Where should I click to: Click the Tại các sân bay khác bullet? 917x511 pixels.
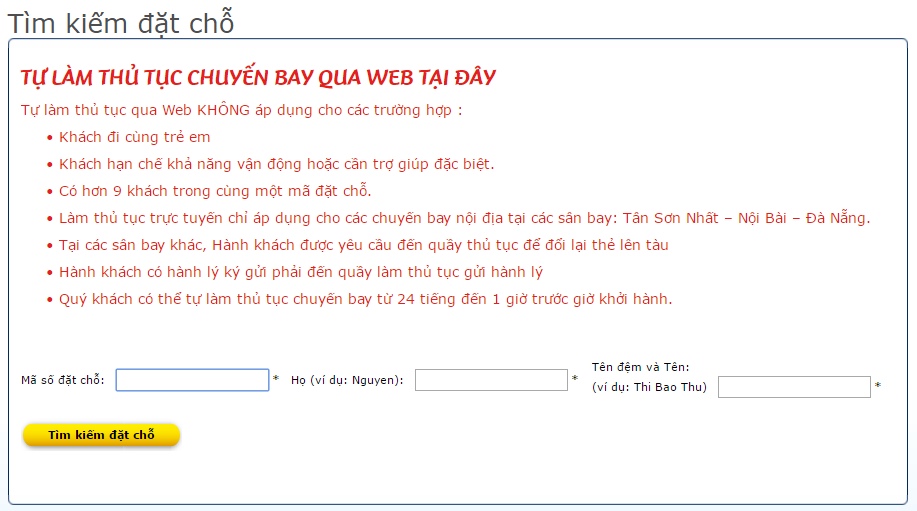click(x=363, y=245)
